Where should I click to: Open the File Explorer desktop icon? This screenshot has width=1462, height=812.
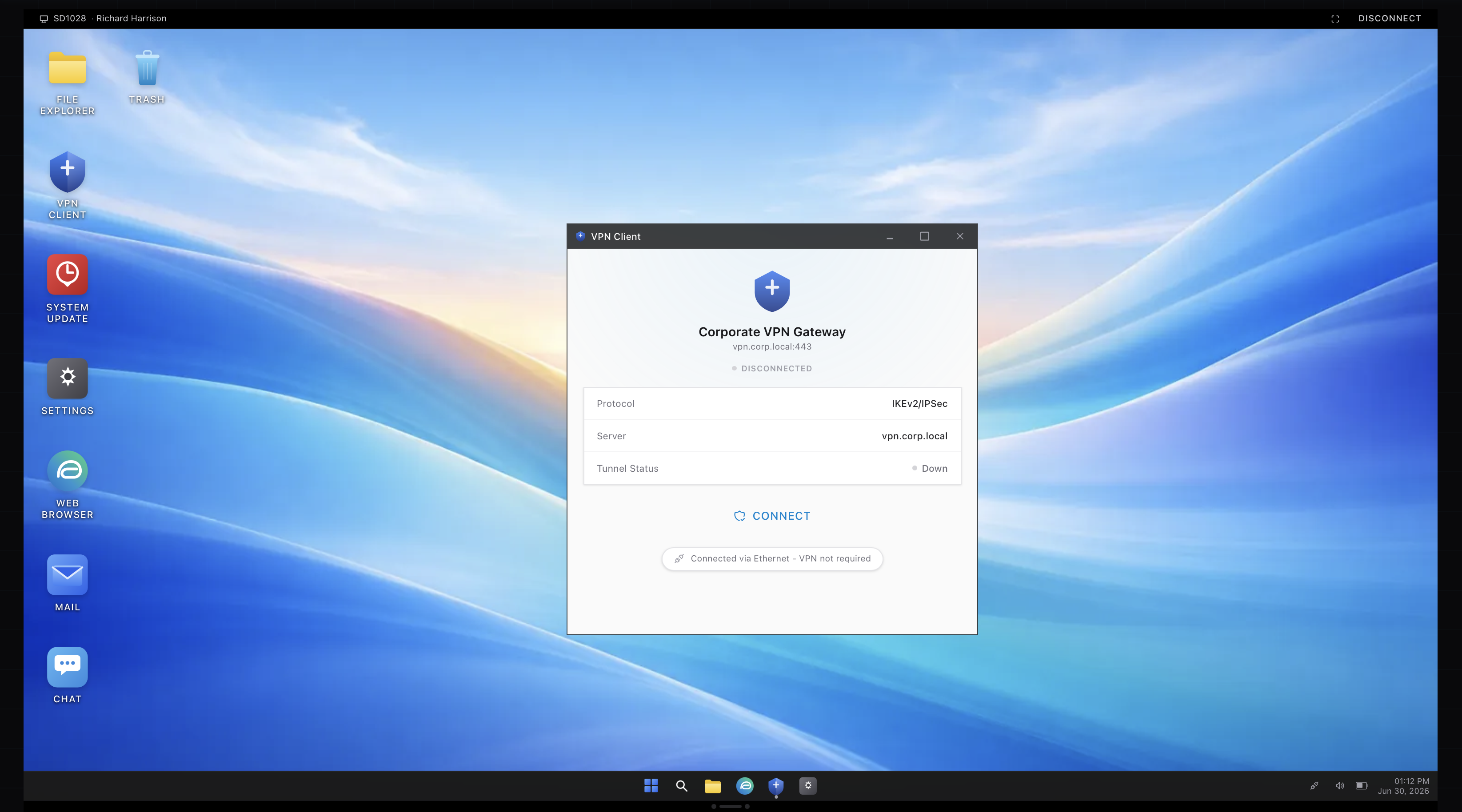(x=67, y=83)
